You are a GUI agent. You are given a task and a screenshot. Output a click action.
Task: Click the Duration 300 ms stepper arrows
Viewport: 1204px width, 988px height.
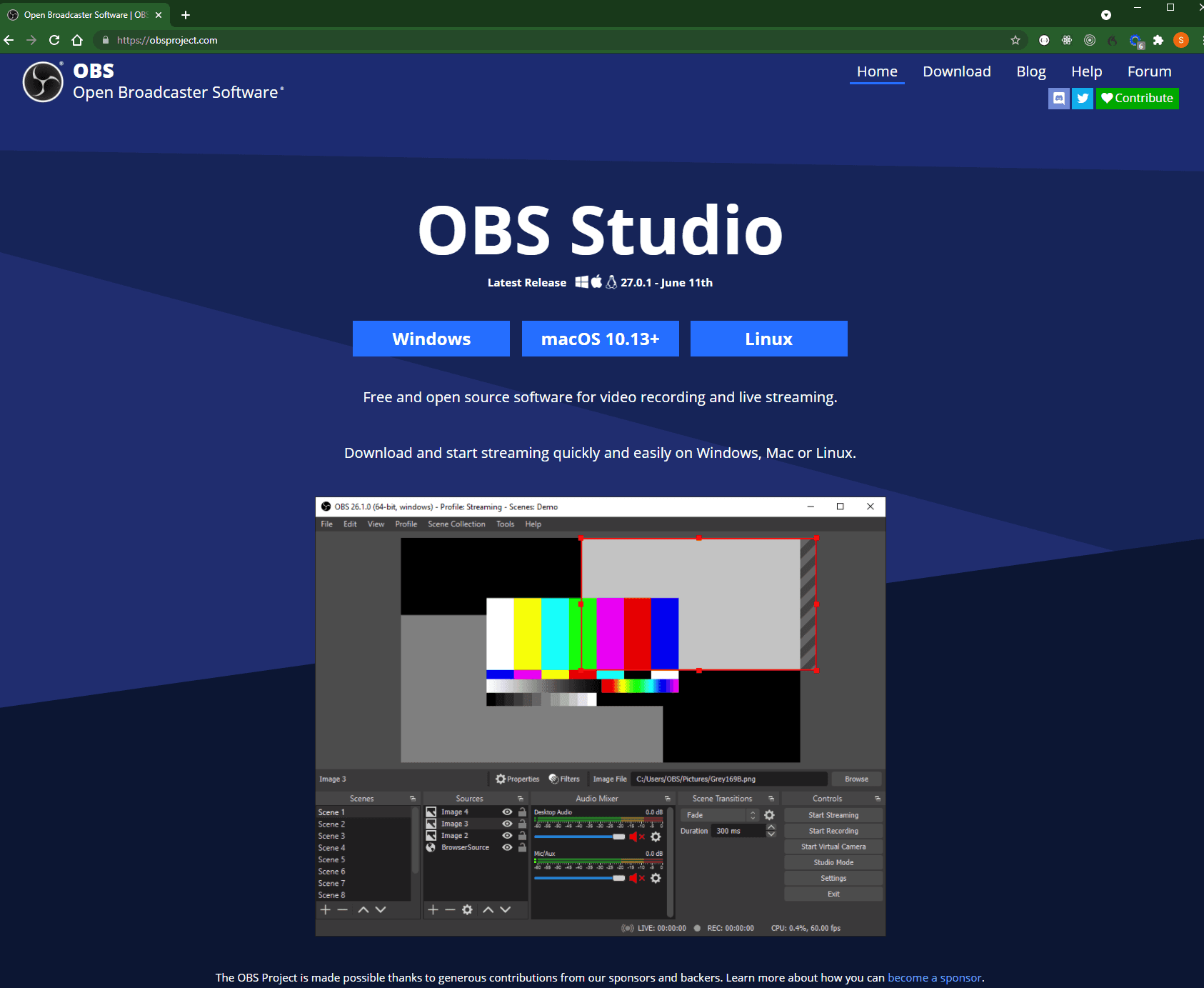[771, 831]
